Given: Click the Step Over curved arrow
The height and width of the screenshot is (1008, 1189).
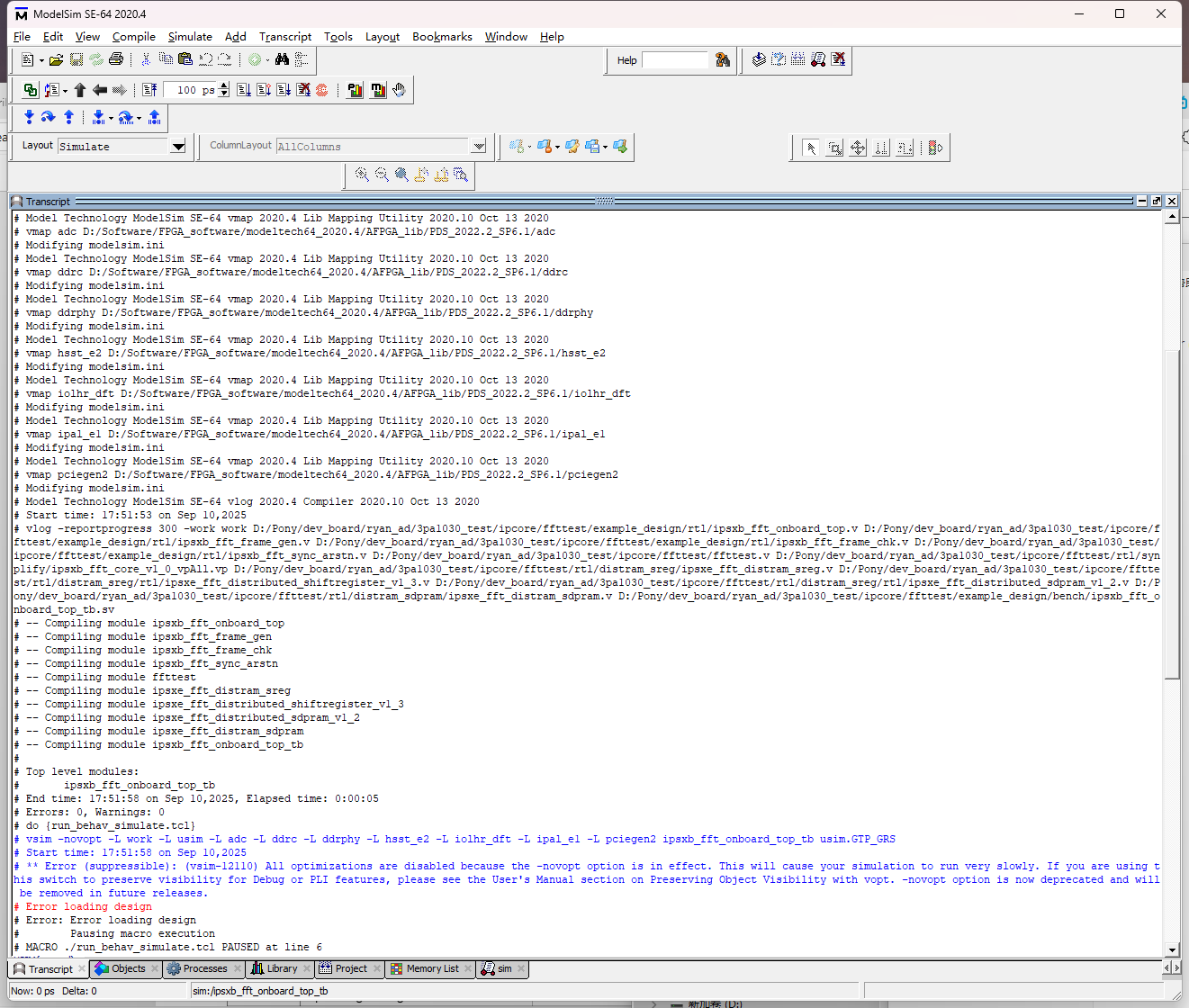Looking at the screenshot, I should point(48,117).
